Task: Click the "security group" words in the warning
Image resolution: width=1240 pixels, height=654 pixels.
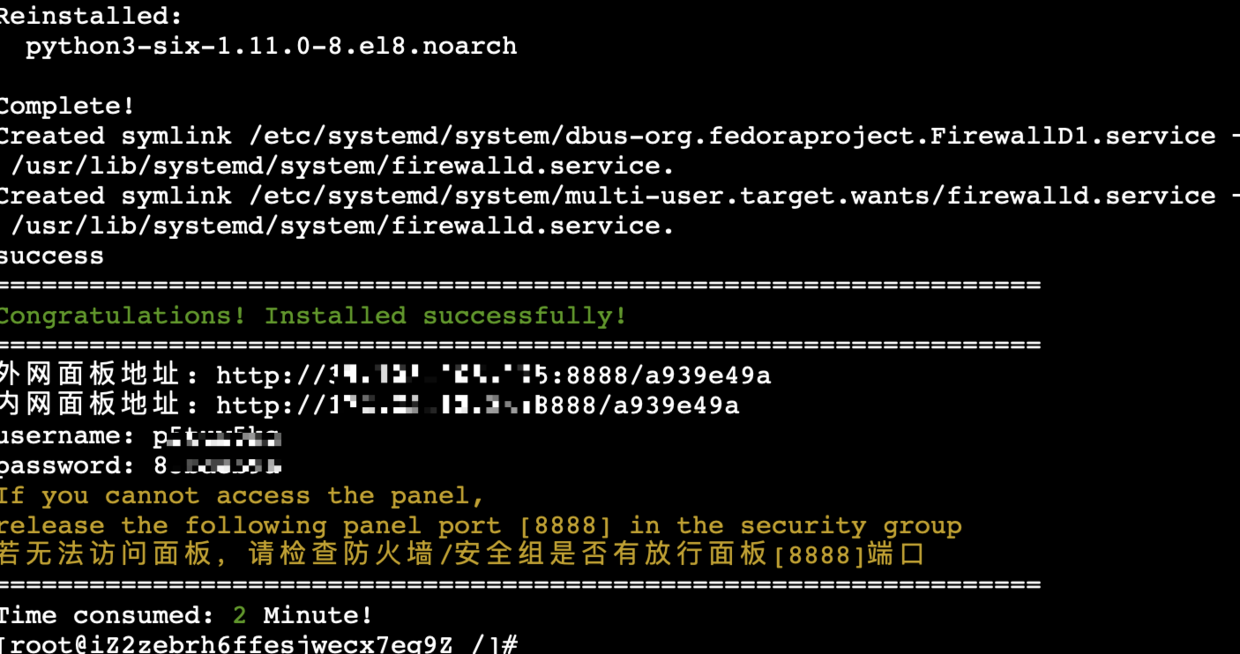Action: pyautogui.click(x=851, y=526)
